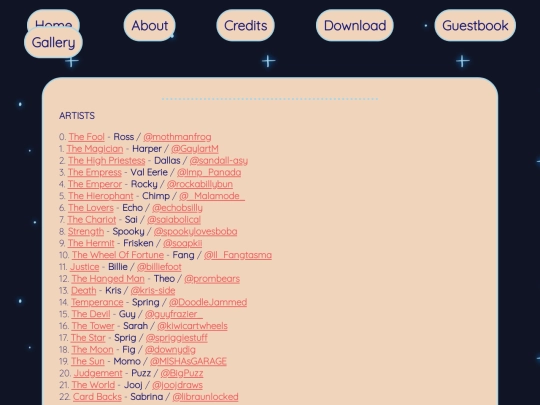This screenshot has width=540, height=405.
Task: Open the Temperance card link
Action: (x=97, y=302)
